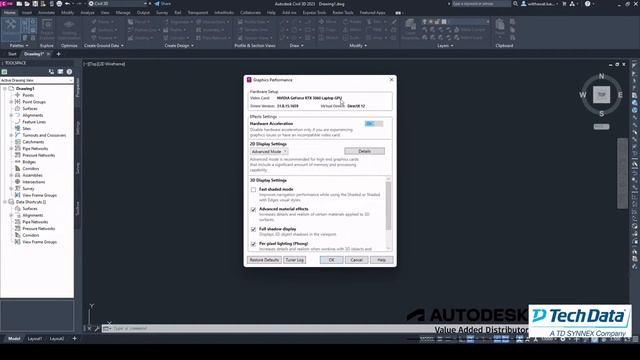
Task: Expand the Create Ground Data panel arrow
Action: point(122,46)
